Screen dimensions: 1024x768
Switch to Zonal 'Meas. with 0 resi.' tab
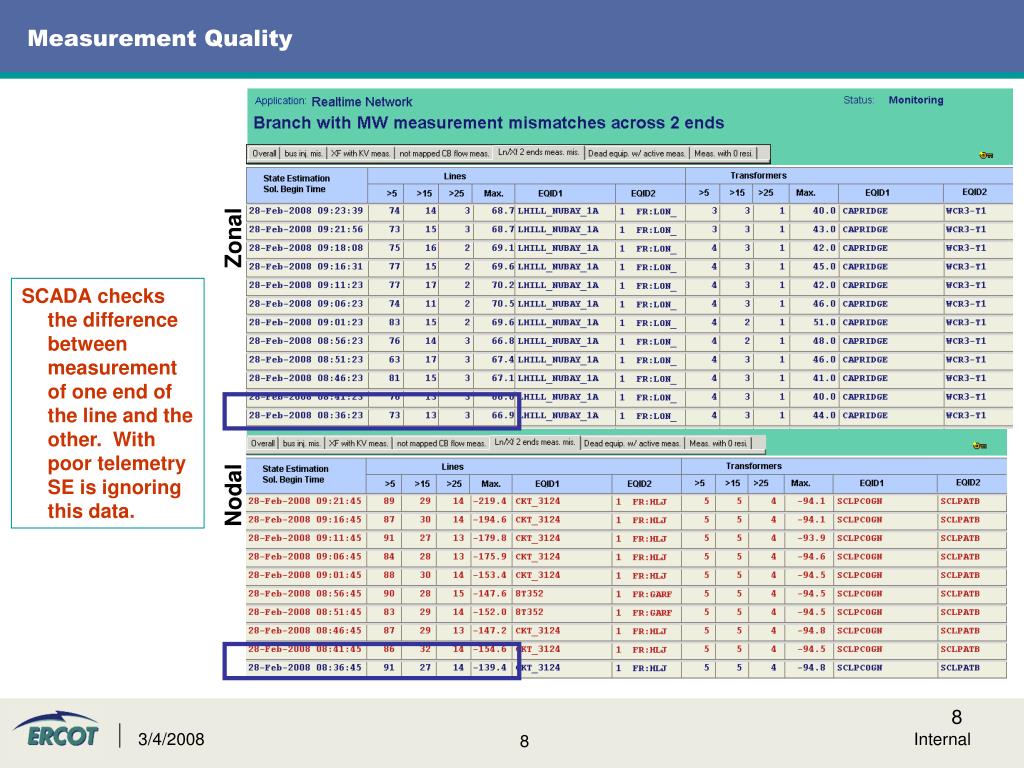coord(724,153)
